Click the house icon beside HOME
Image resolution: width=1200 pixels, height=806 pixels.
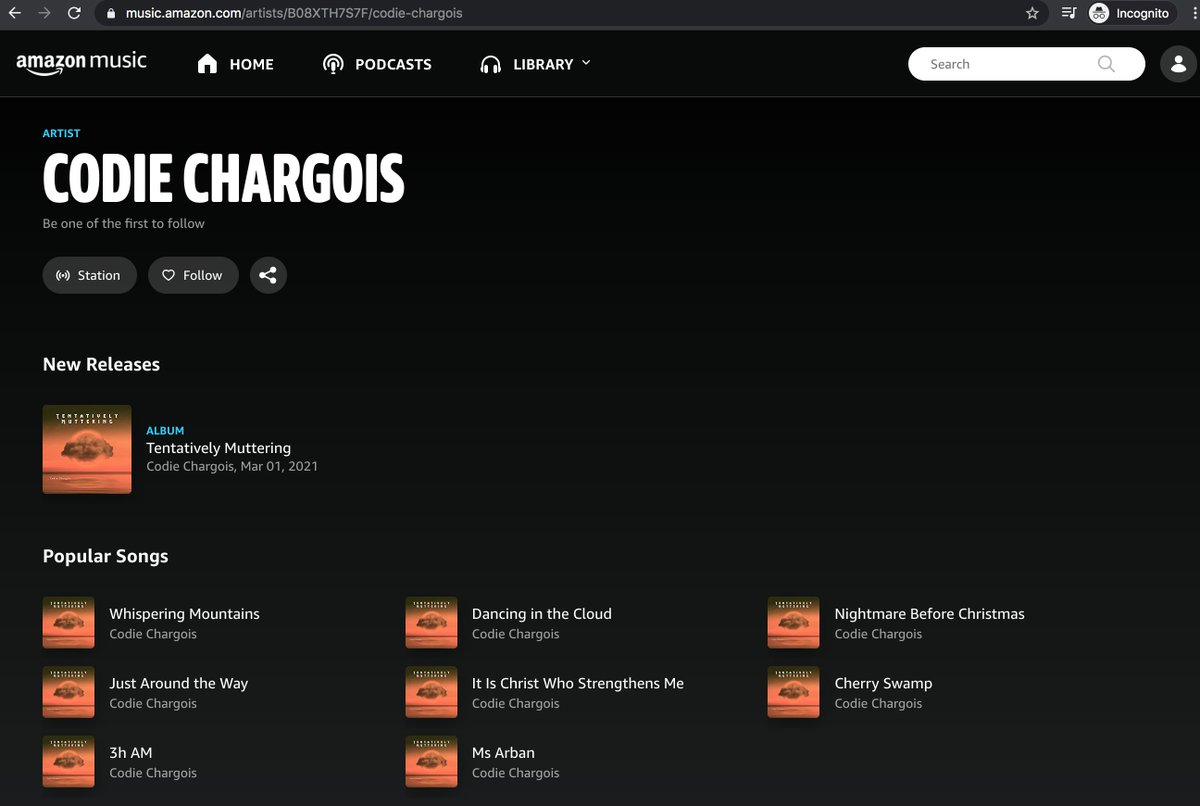click(208, 64)
